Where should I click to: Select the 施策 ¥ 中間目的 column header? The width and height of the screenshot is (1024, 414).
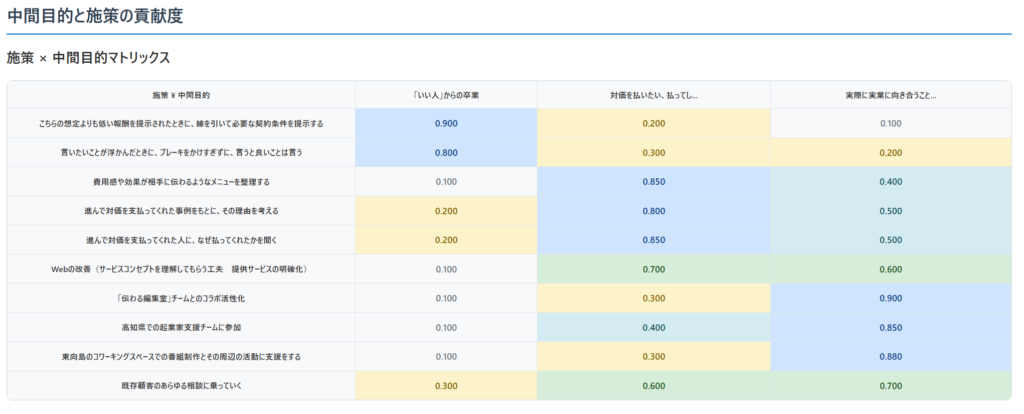(181, 95)
